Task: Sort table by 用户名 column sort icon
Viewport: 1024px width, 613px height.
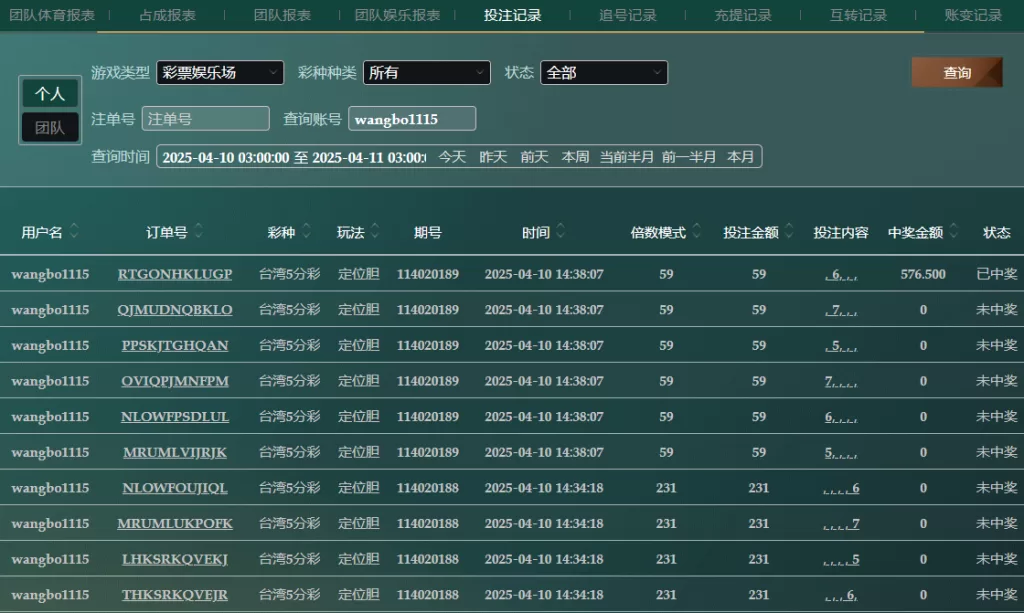Action: pos(74,232)
